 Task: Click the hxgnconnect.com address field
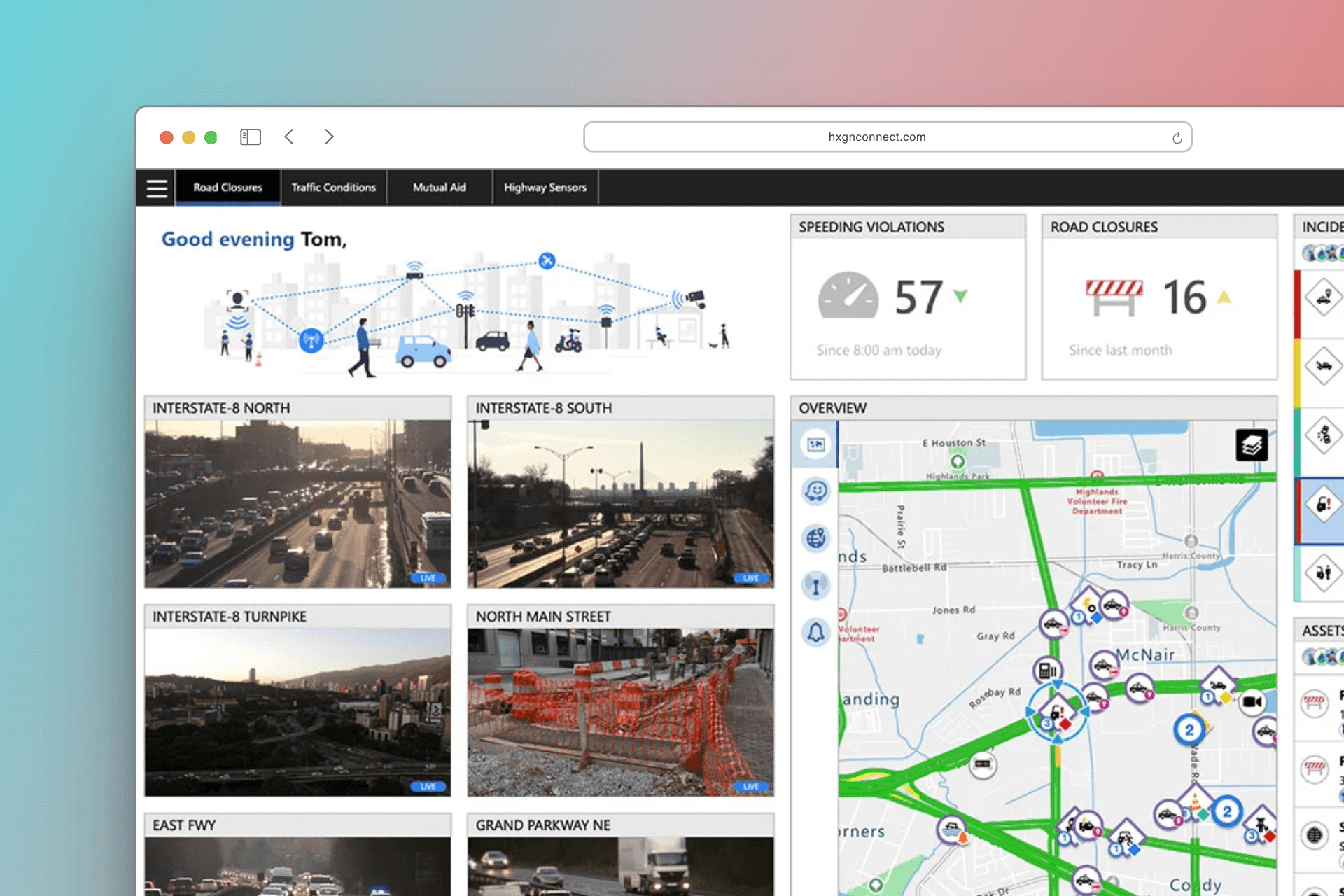(876, 137)
